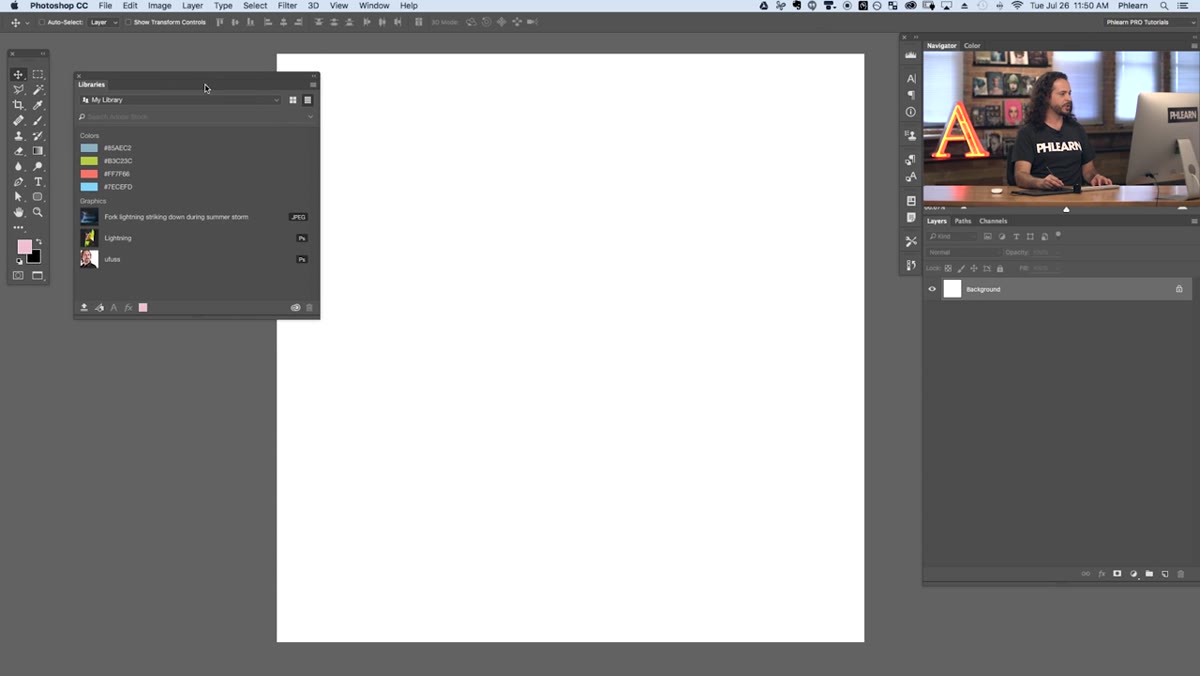Open the Info panel icon
Viewport: 1200px width, 676px height.
tap(911, 112)
